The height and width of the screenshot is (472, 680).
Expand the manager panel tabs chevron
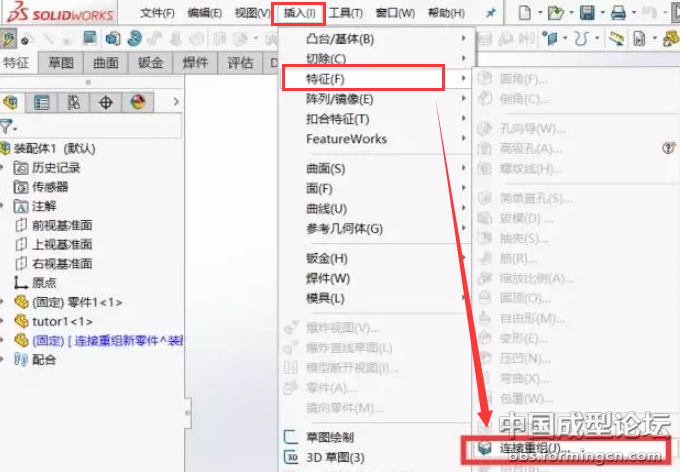174,102
